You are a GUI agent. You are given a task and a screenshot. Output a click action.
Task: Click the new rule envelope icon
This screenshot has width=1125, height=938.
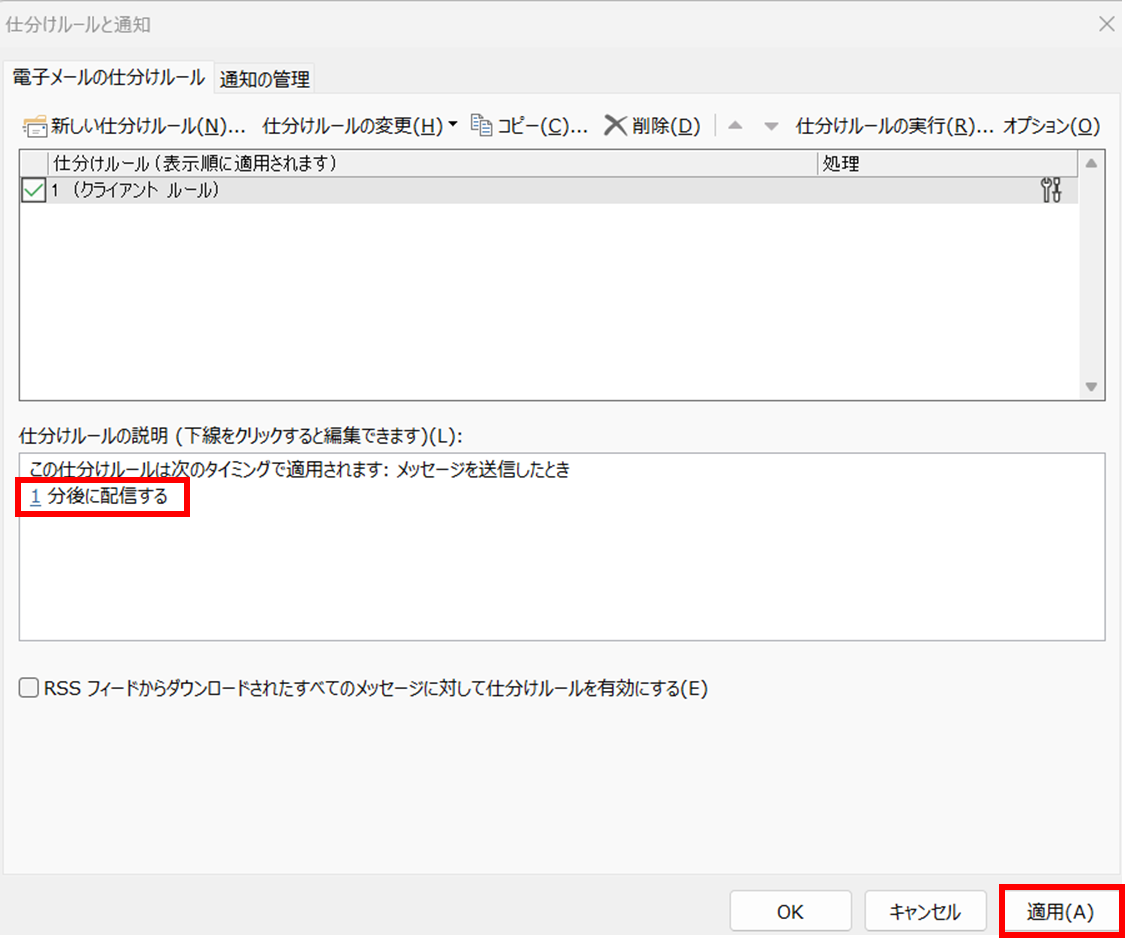35,126
